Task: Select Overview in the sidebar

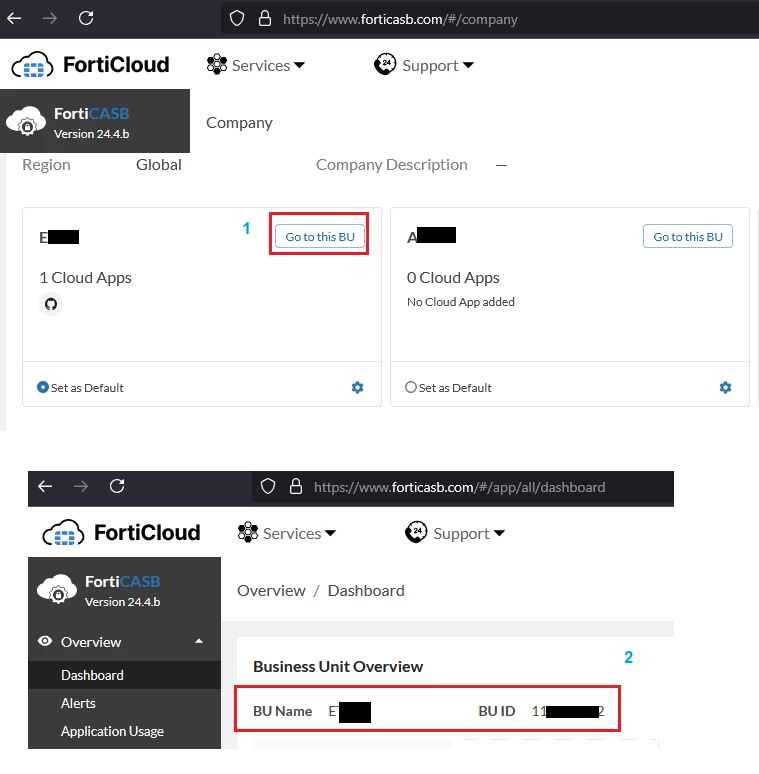Action: click(x=91, y=642)
